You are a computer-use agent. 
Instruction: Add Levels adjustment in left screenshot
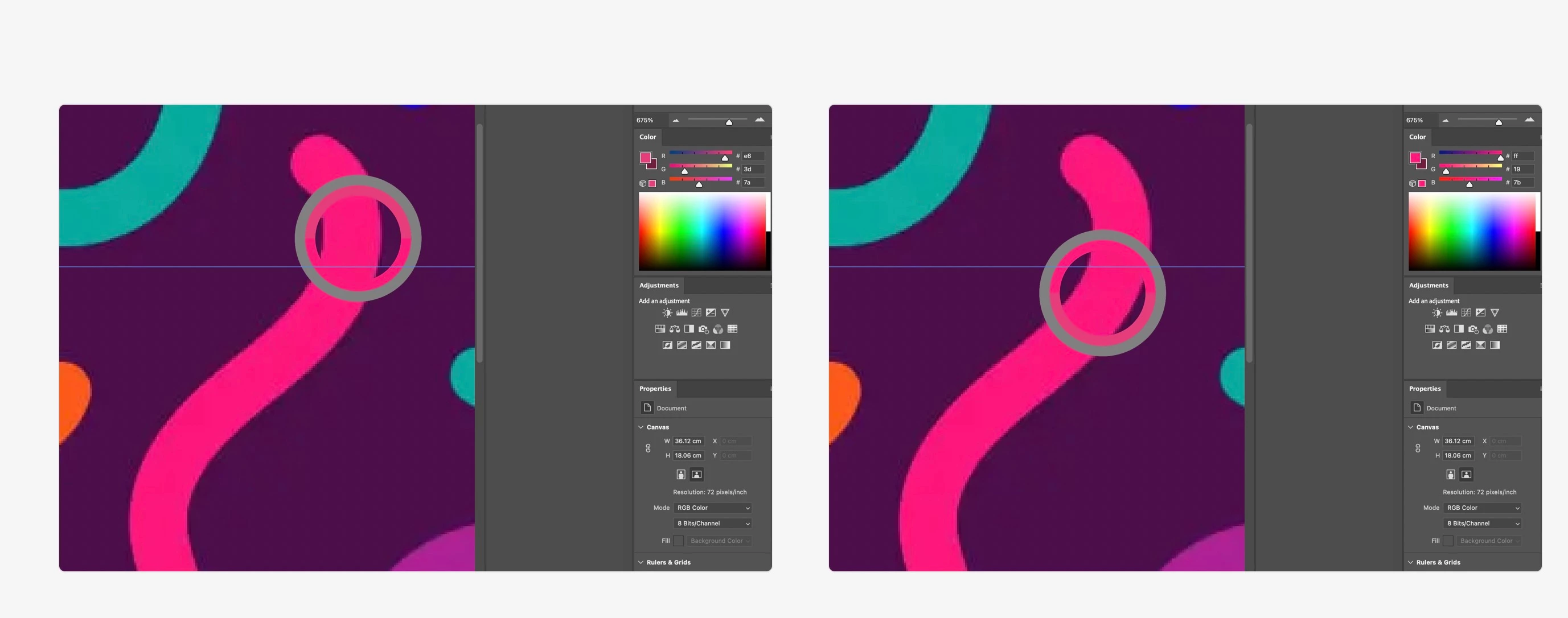point(682,312)
